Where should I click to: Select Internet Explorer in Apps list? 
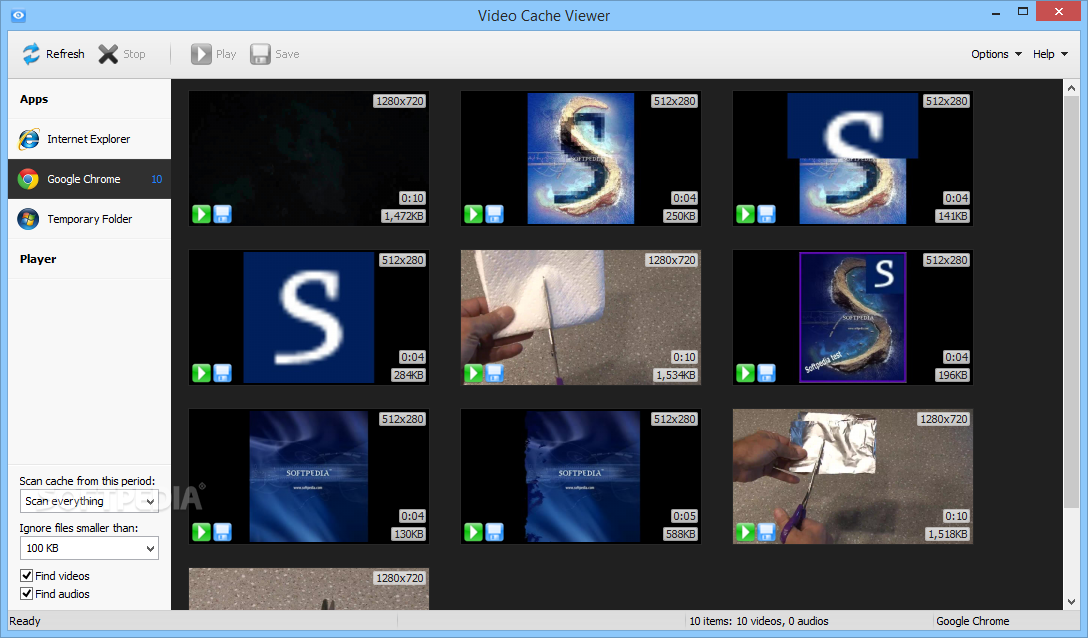90,139
